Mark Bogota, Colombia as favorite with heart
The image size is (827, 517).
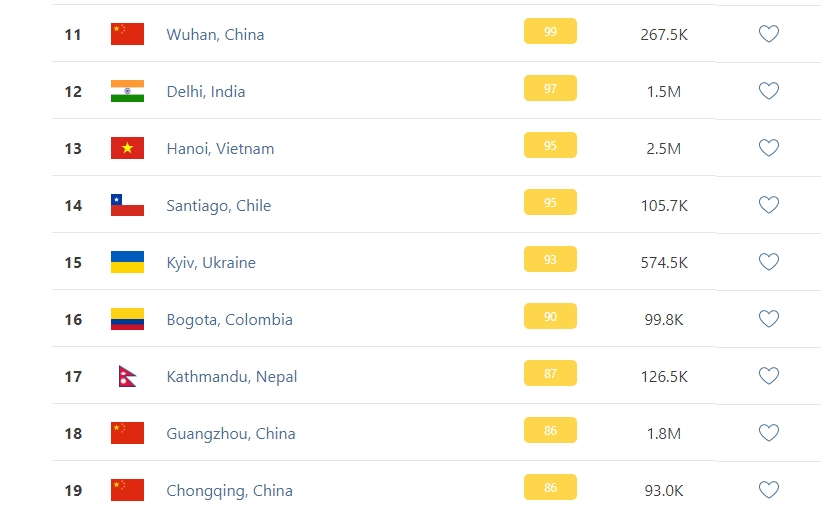pyautogui.click(x=768, y=319)
